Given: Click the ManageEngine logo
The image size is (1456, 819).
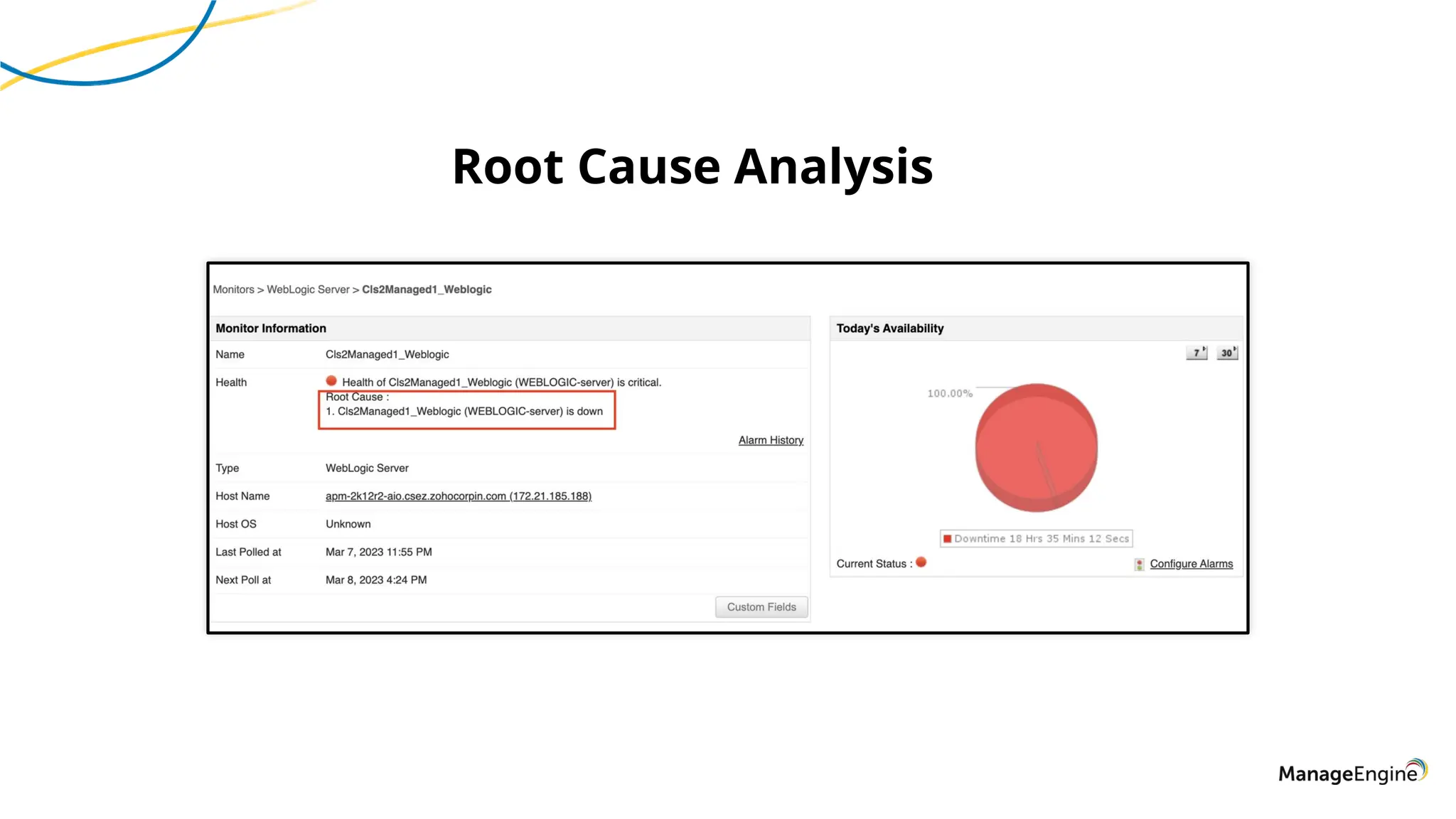Looking at the screenshot, I should (x=1353, y=772).
